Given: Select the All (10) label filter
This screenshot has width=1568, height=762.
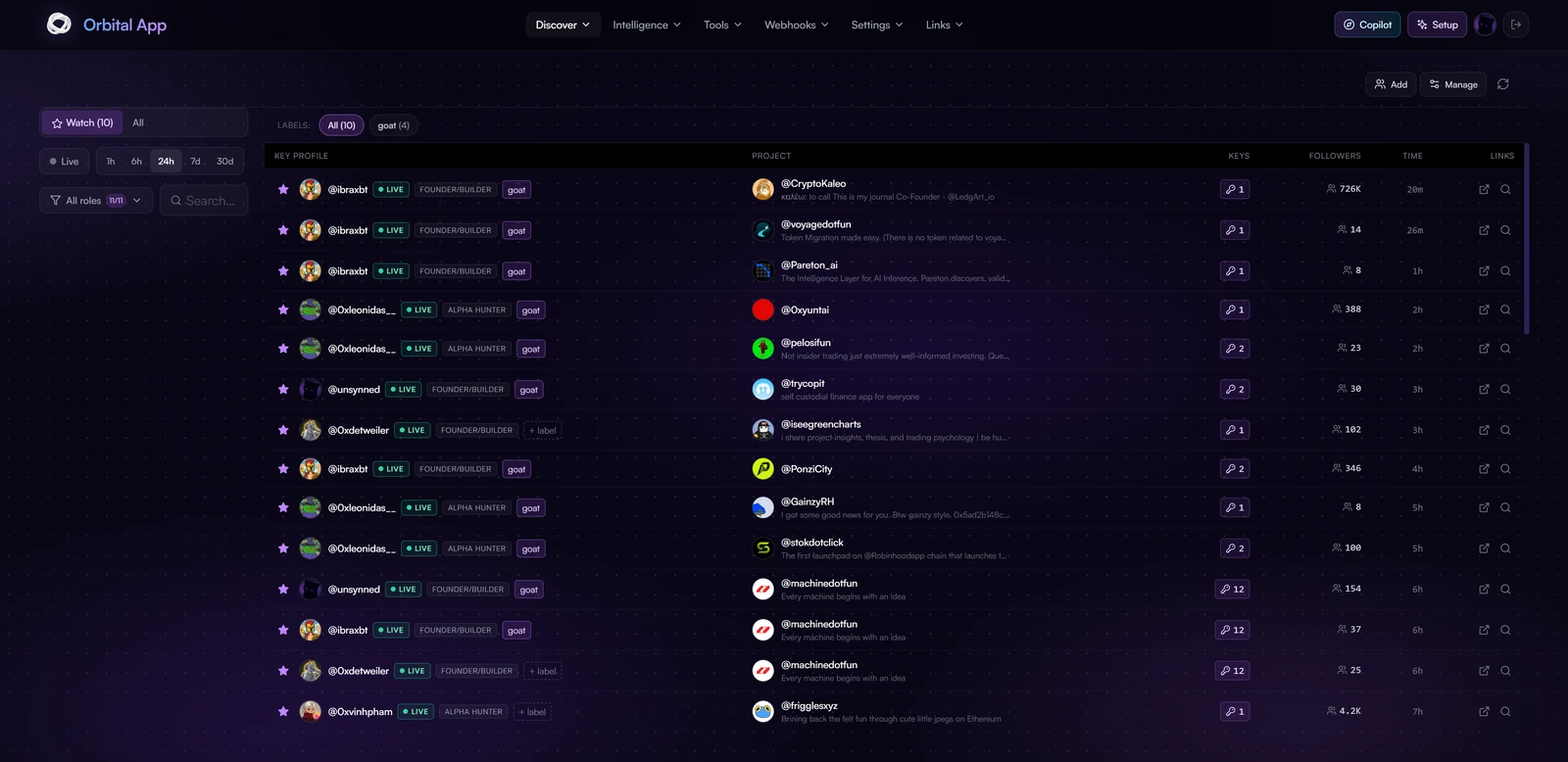Looking at the screenshot, I should coord(341,125).
